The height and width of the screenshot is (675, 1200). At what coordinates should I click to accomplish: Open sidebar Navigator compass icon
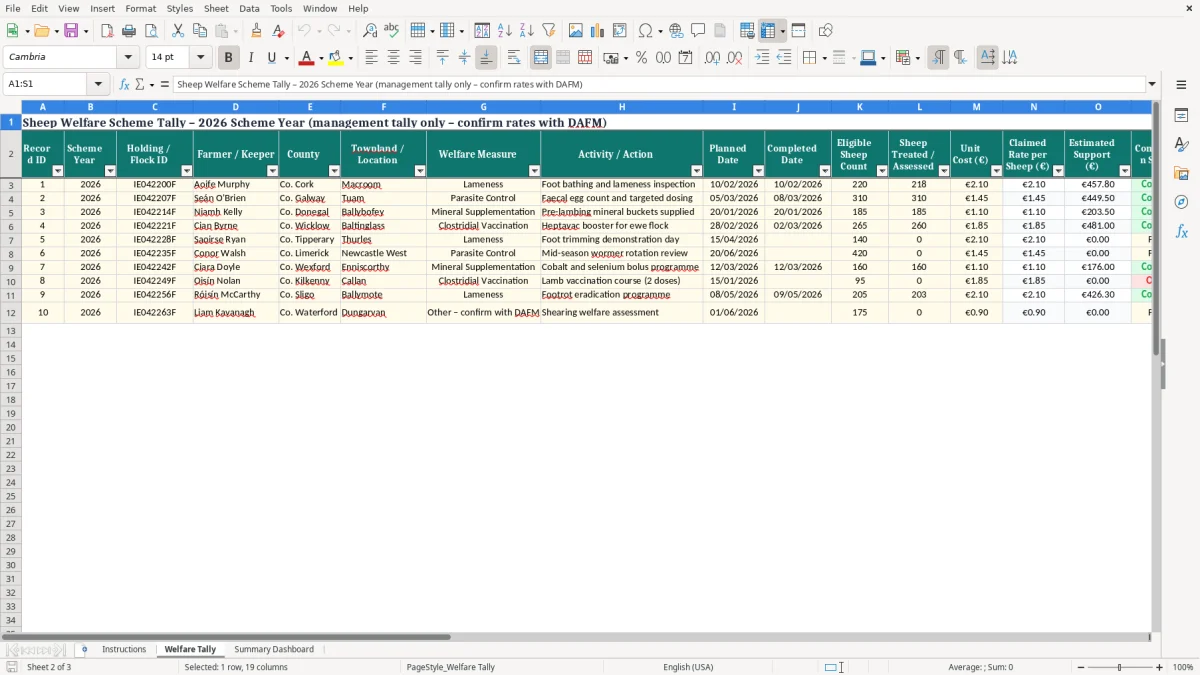click(x=1181, y=202)
